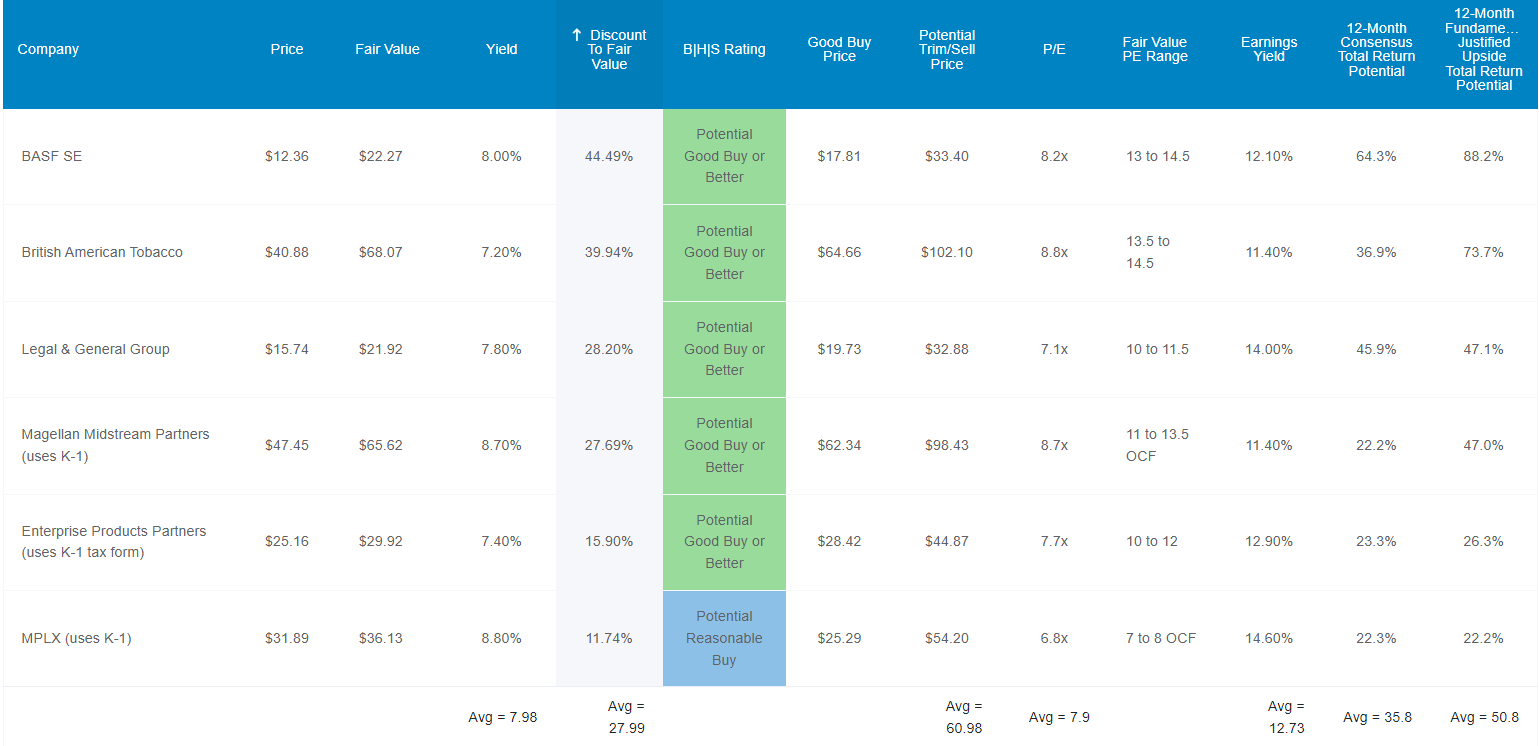Viewport: 1539px width, 746px height.
Task: Click the justified upside 88.2%
Action: pyautogui.click(x=1484, y=156)
